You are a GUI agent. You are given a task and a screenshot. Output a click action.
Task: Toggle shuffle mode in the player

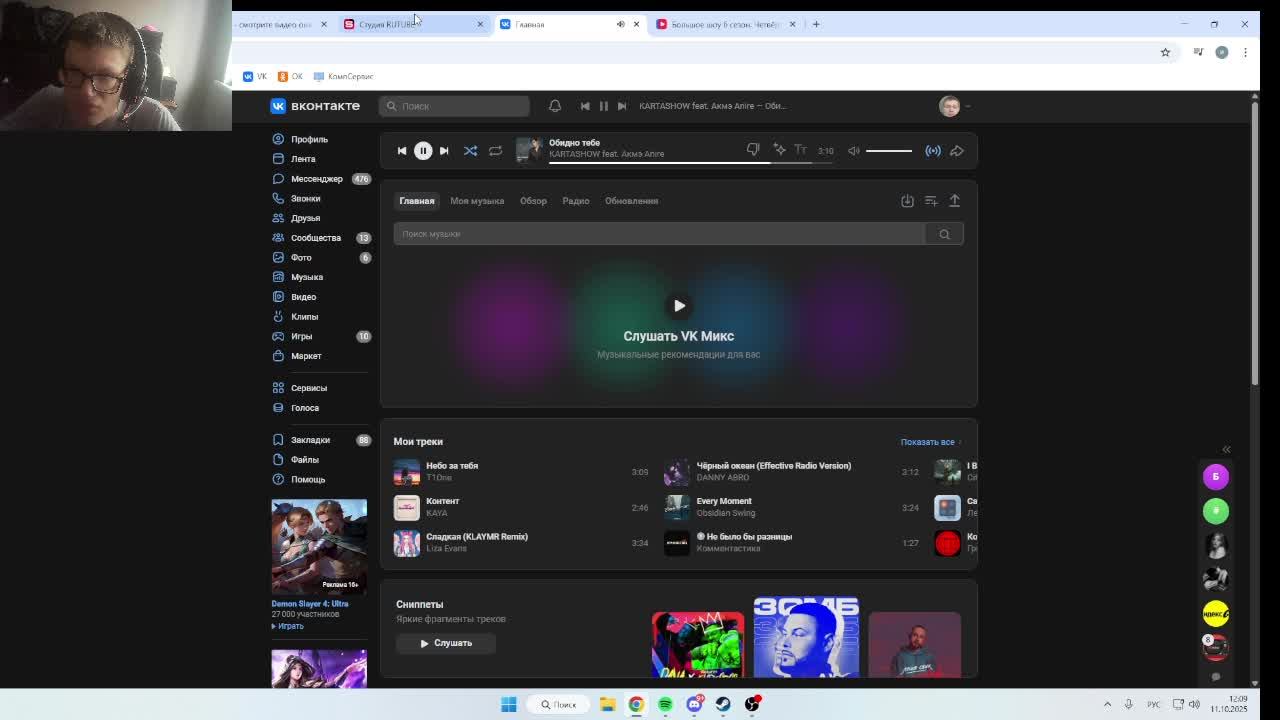click(470, 151)
